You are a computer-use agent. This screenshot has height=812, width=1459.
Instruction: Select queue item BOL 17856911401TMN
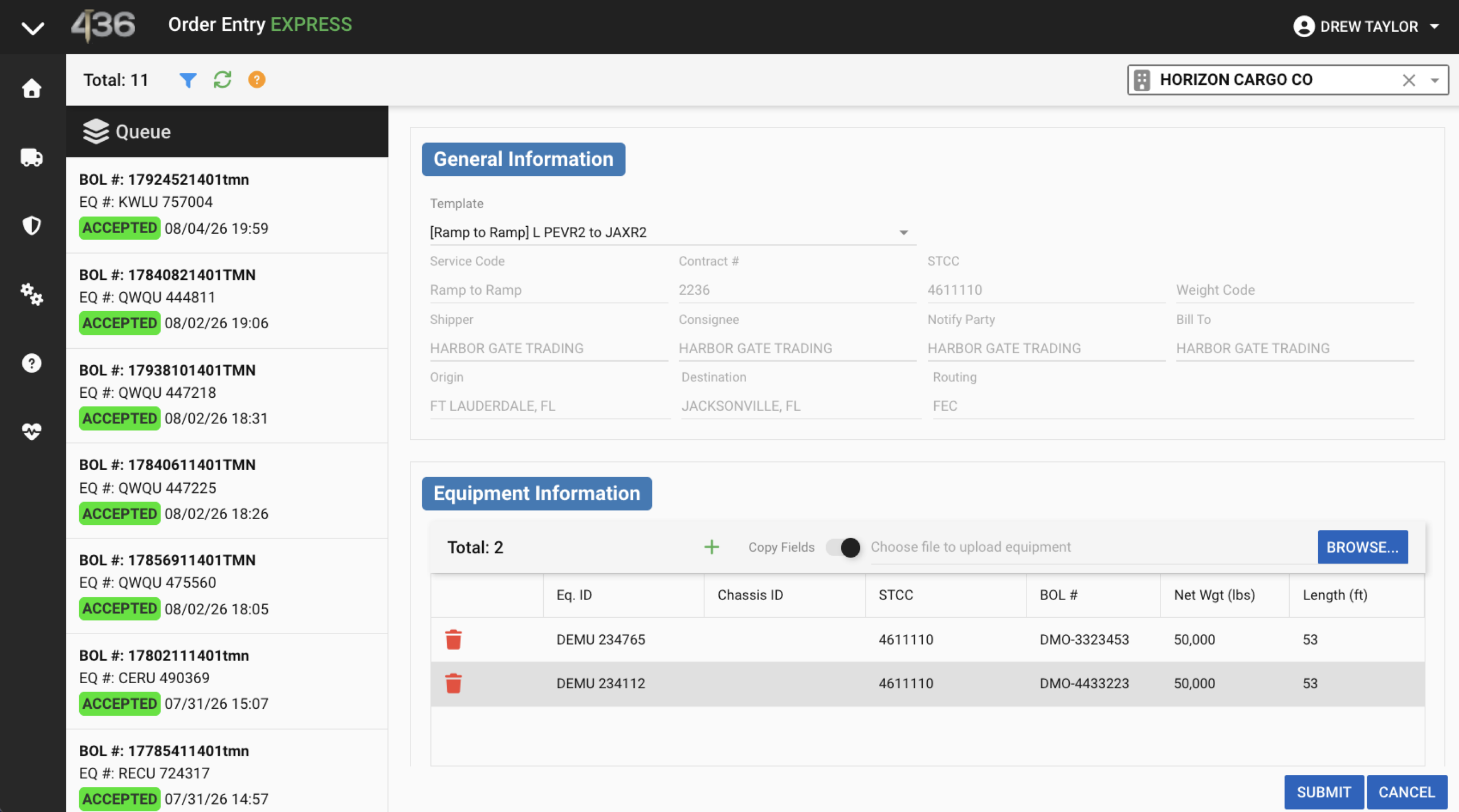pos(227,586)
